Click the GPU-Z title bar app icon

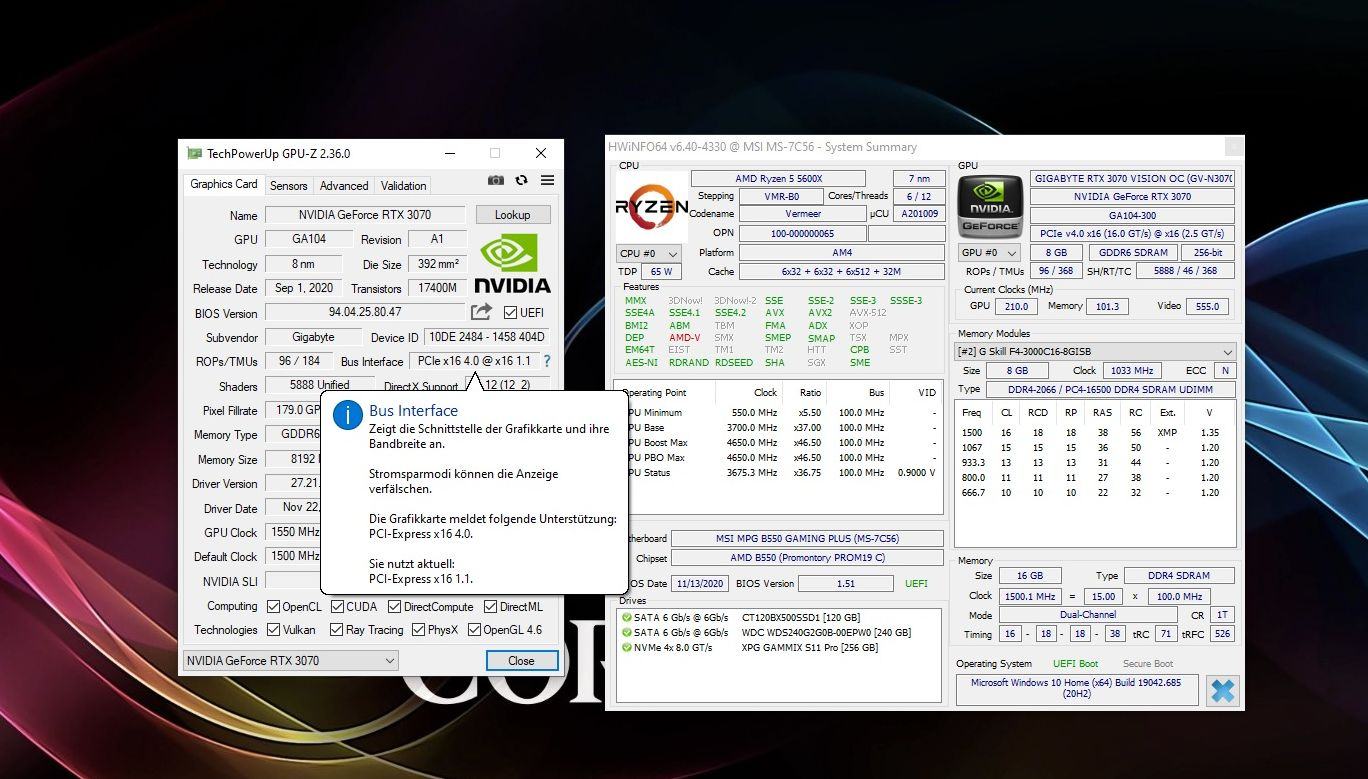coord(194,153)
